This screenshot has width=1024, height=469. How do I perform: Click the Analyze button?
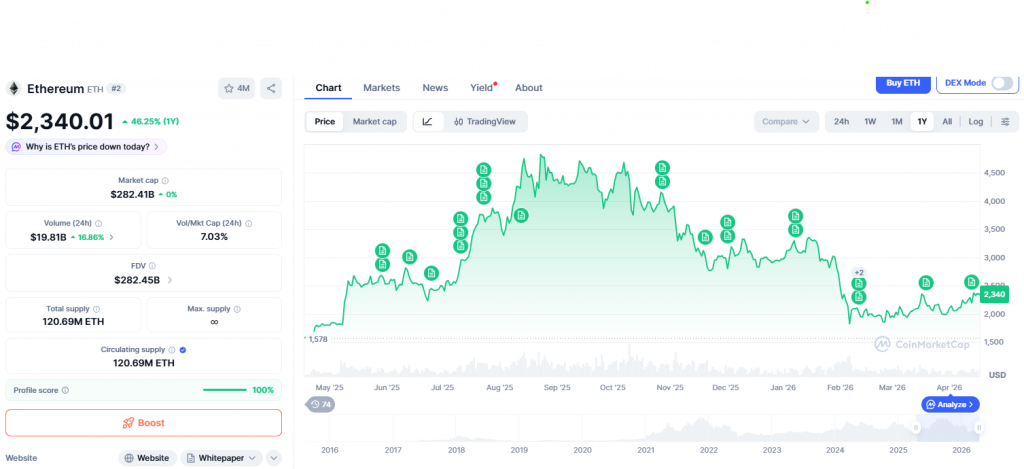coord(951,404)
